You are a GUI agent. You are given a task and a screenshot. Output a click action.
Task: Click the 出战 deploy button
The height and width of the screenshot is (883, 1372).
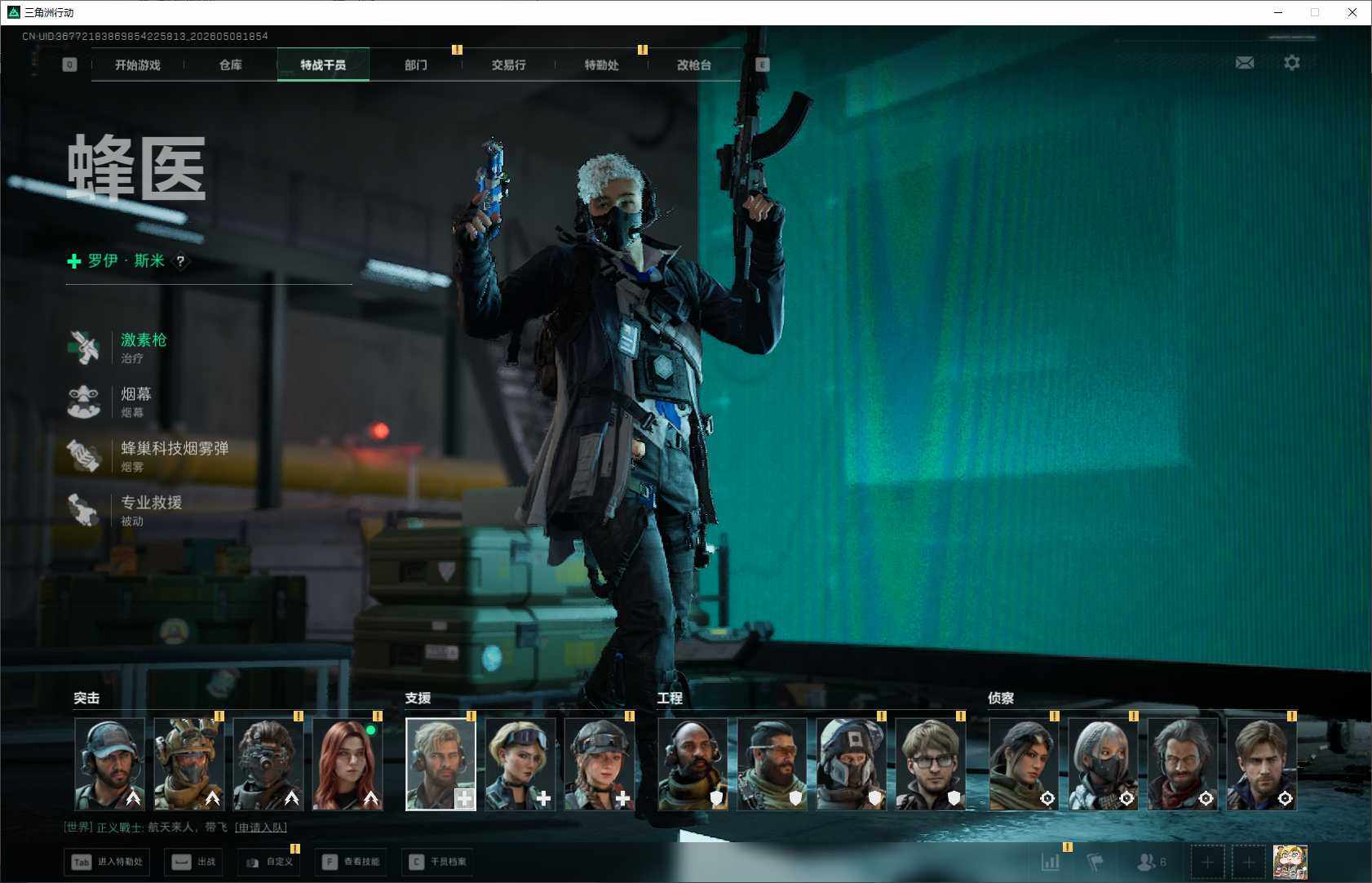point(194,862)
